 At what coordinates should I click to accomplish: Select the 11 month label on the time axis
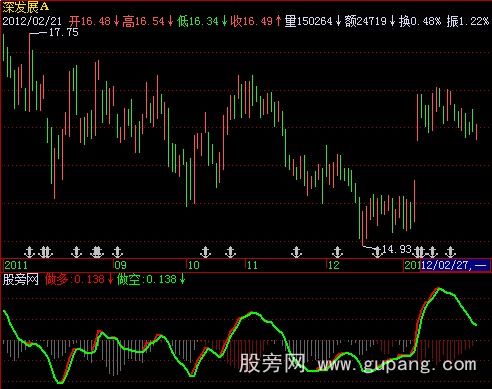pyautogui.click(x=252, y=265)
